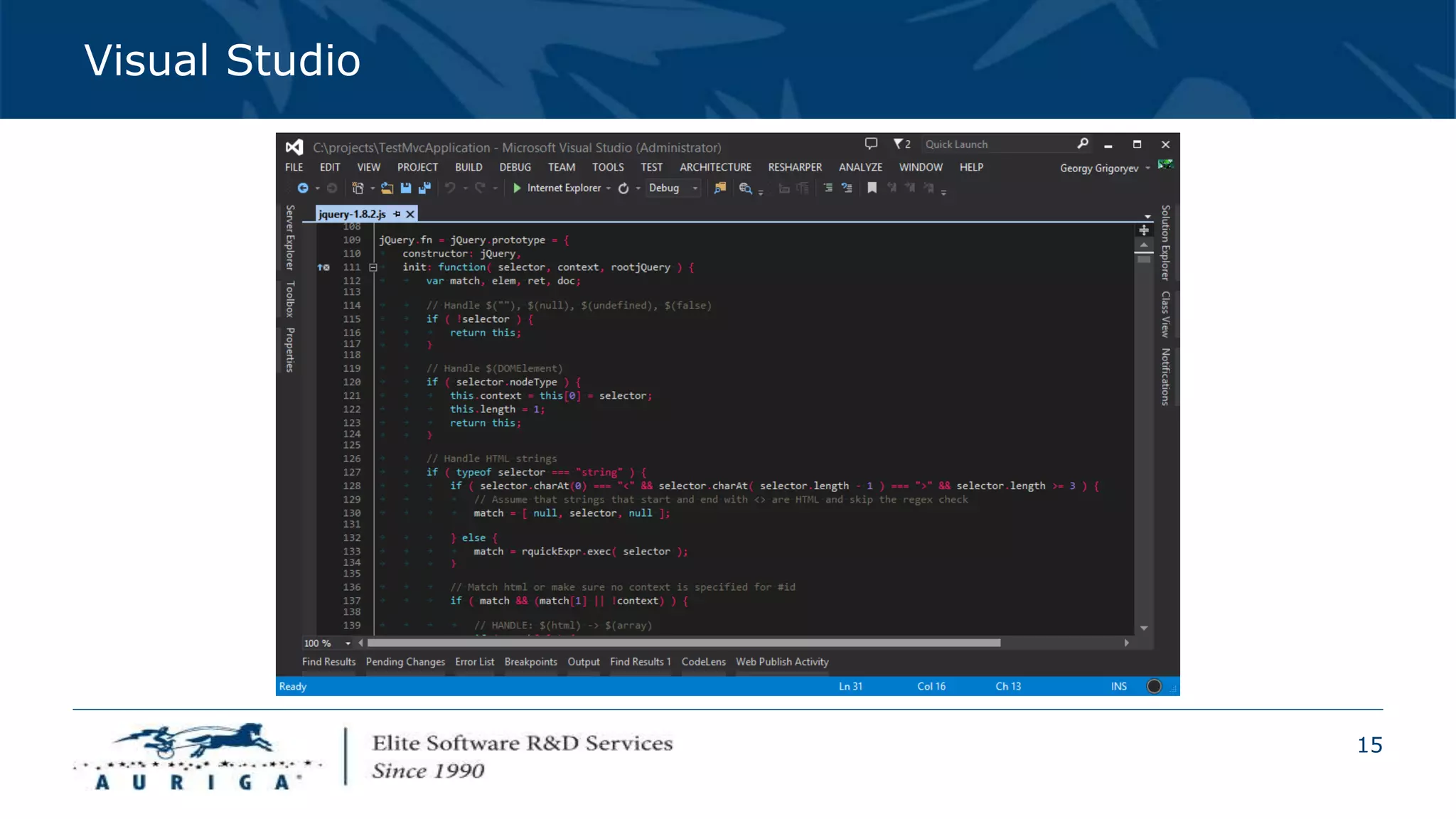Toggle the pin on jquery-1.8.2.js tab
The height and width of the screenshot is (819, 1456).
(x=397, y=214)
